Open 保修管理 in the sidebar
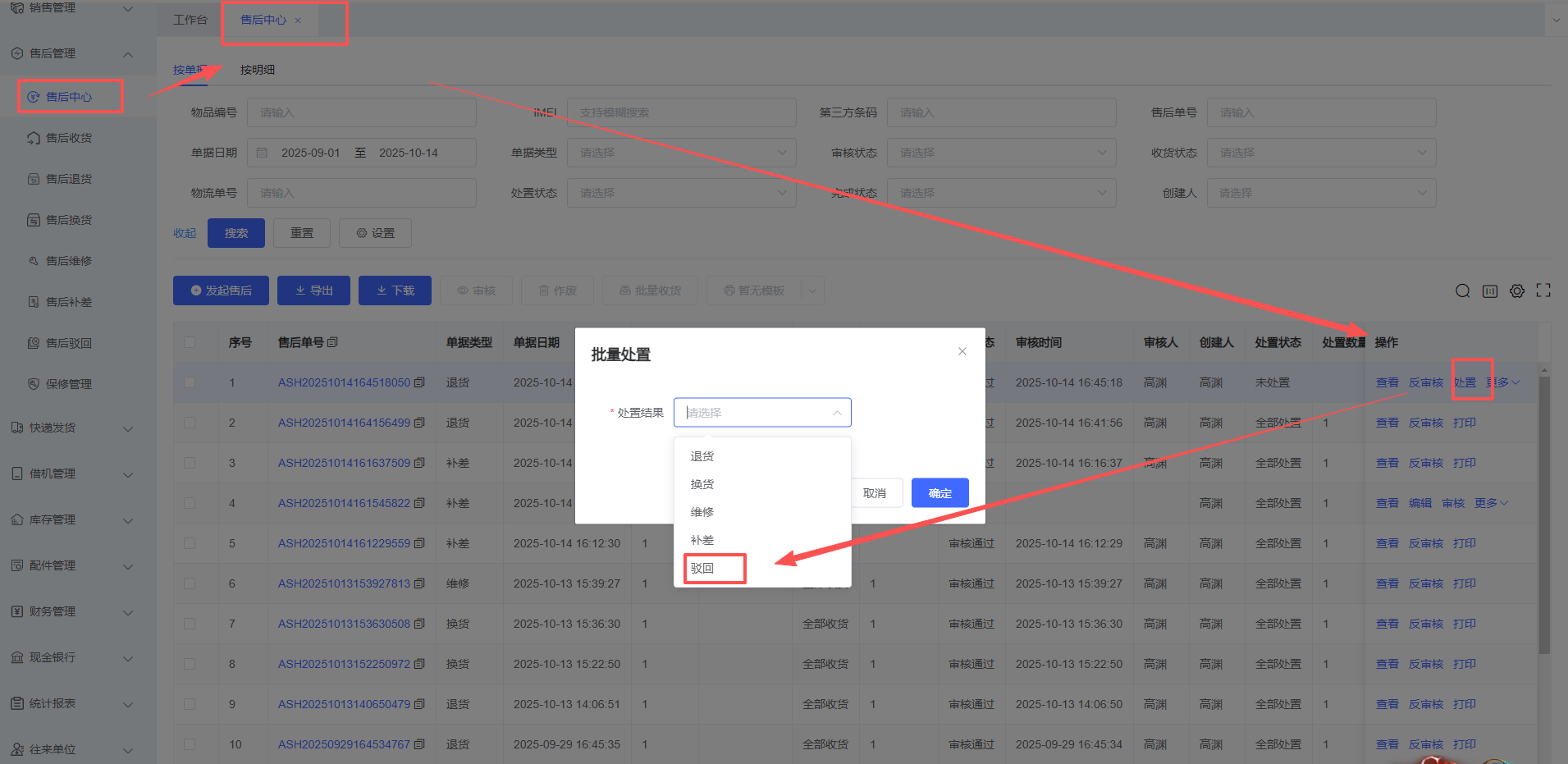 (x=69, y=384)
